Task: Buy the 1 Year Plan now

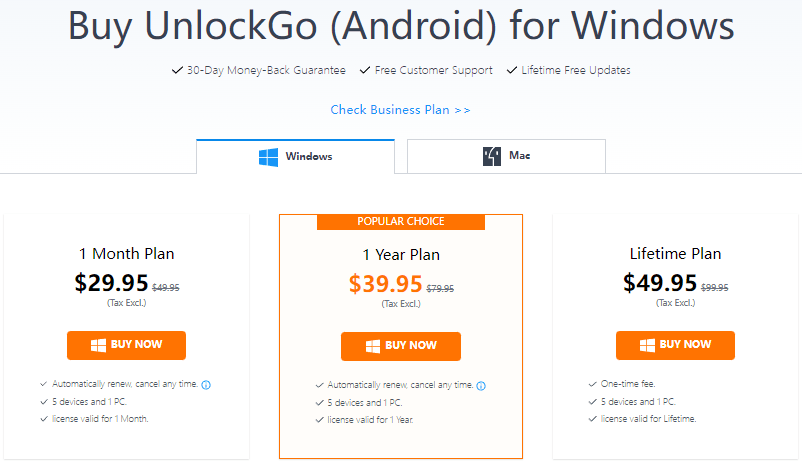Action: (x=400, y=346)
